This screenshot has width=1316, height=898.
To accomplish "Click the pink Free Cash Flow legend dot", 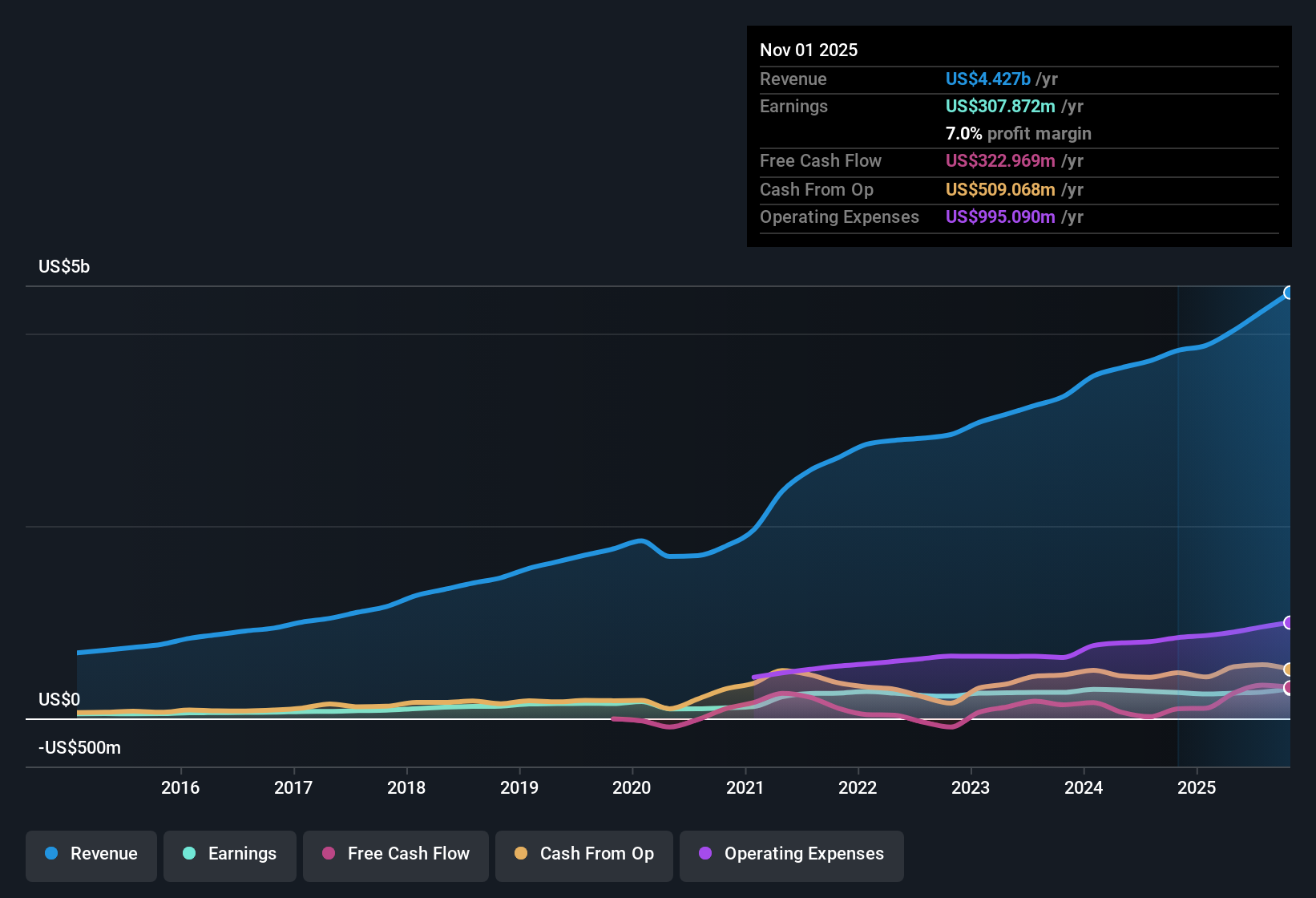I will (327, 854).
